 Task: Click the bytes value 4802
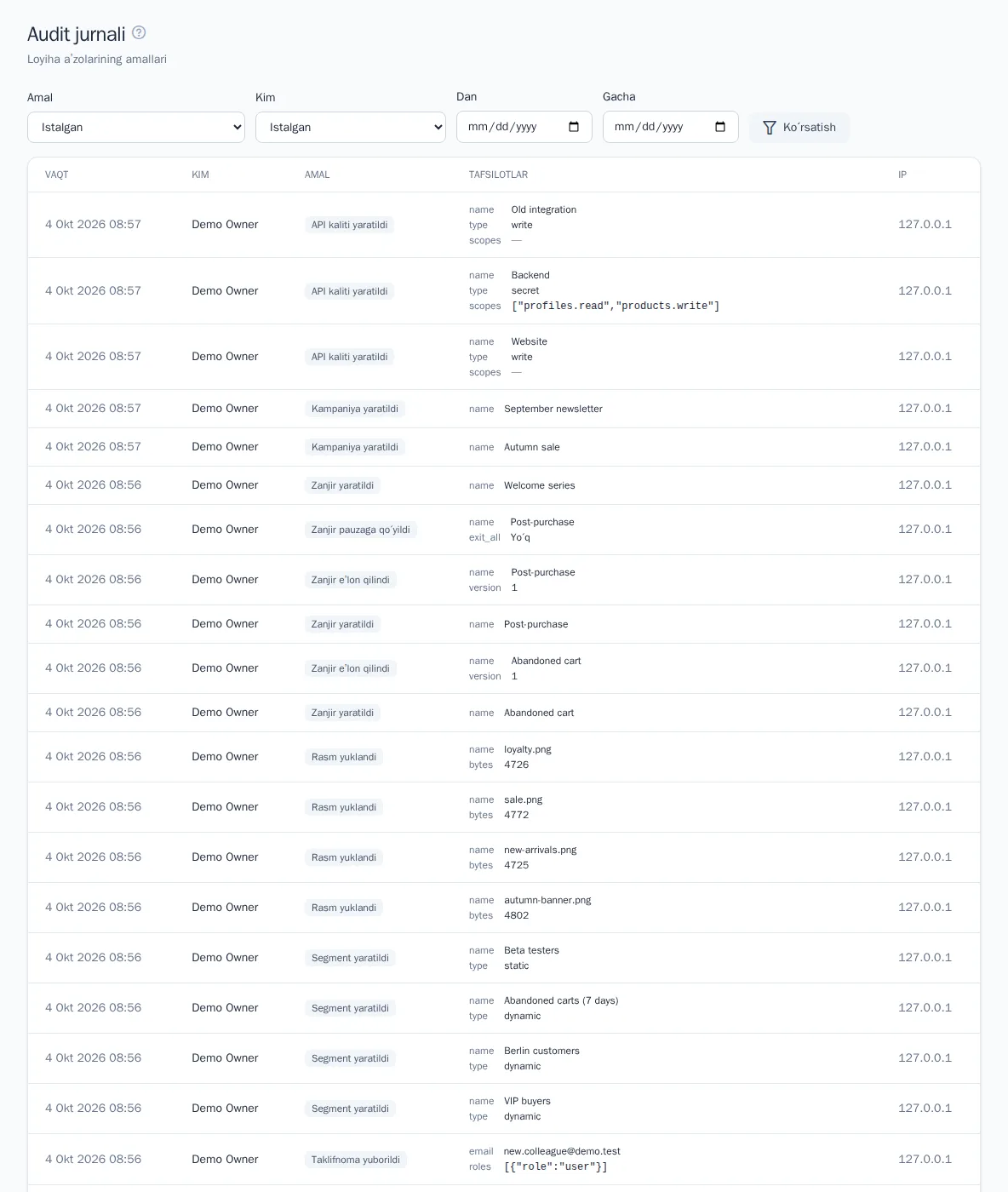coord(517,915)
